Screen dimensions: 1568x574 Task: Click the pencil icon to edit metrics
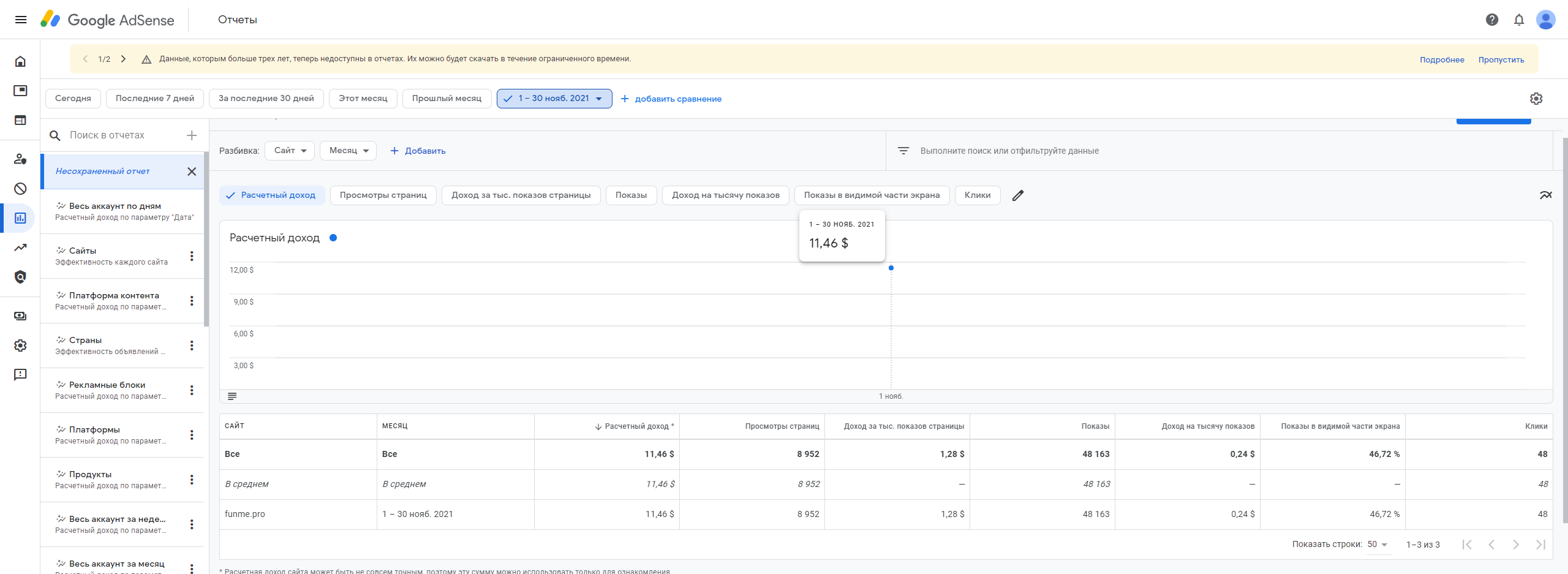[x=1018, y=195]
